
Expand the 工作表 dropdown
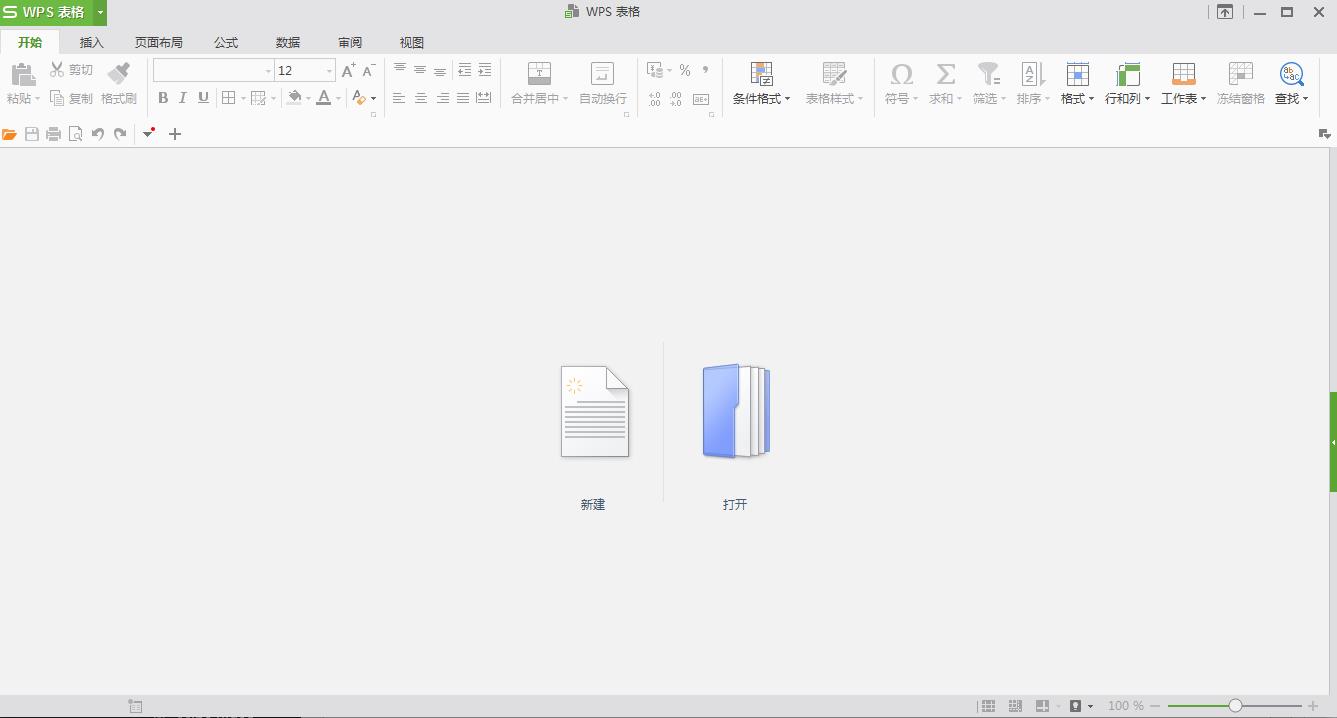pos(1203,99)
